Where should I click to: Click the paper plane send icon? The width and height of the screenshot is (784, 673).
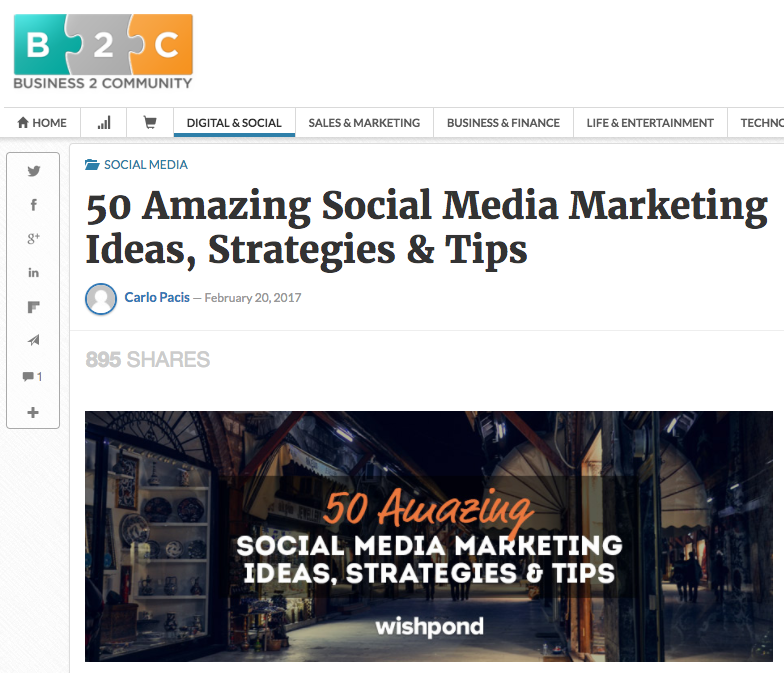pyautogui.click(x=34, y=340)
